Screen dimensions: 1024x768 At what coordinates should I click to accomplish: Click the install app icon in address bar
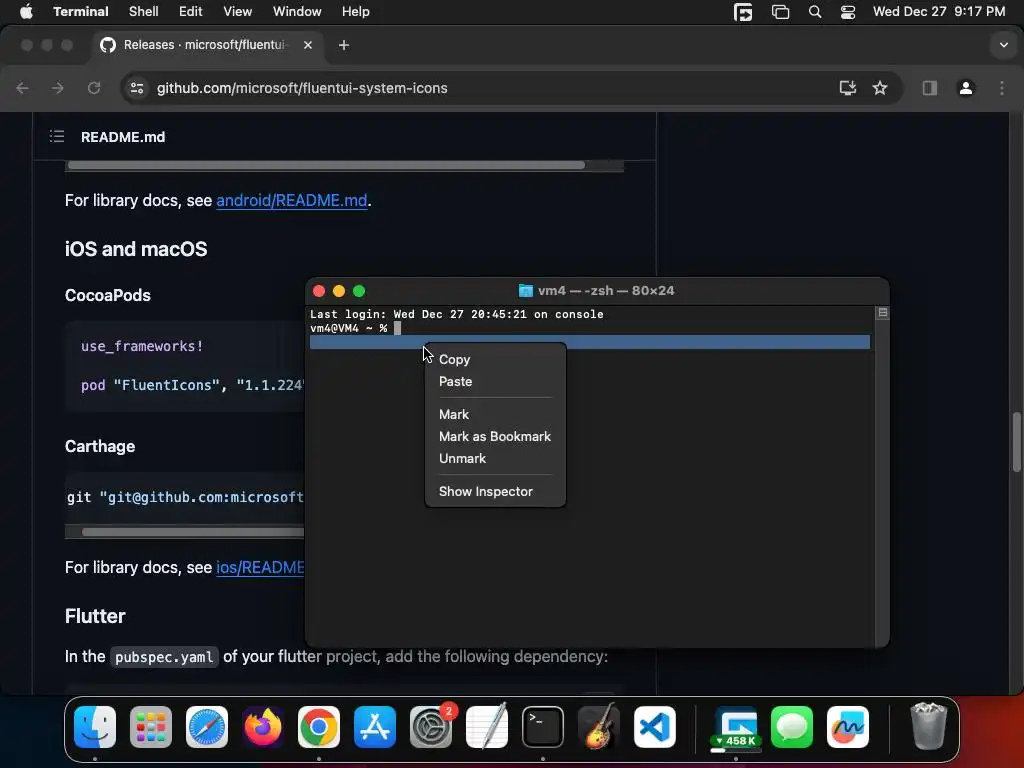(x=848, y=88)
